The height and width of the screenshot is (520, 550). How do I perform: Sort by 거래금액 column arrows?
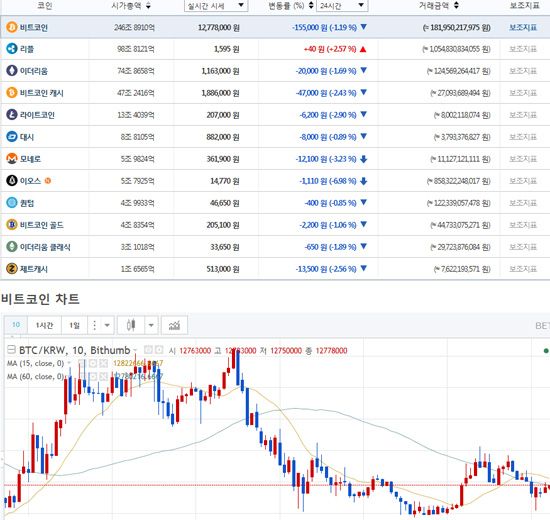(456, 5)
